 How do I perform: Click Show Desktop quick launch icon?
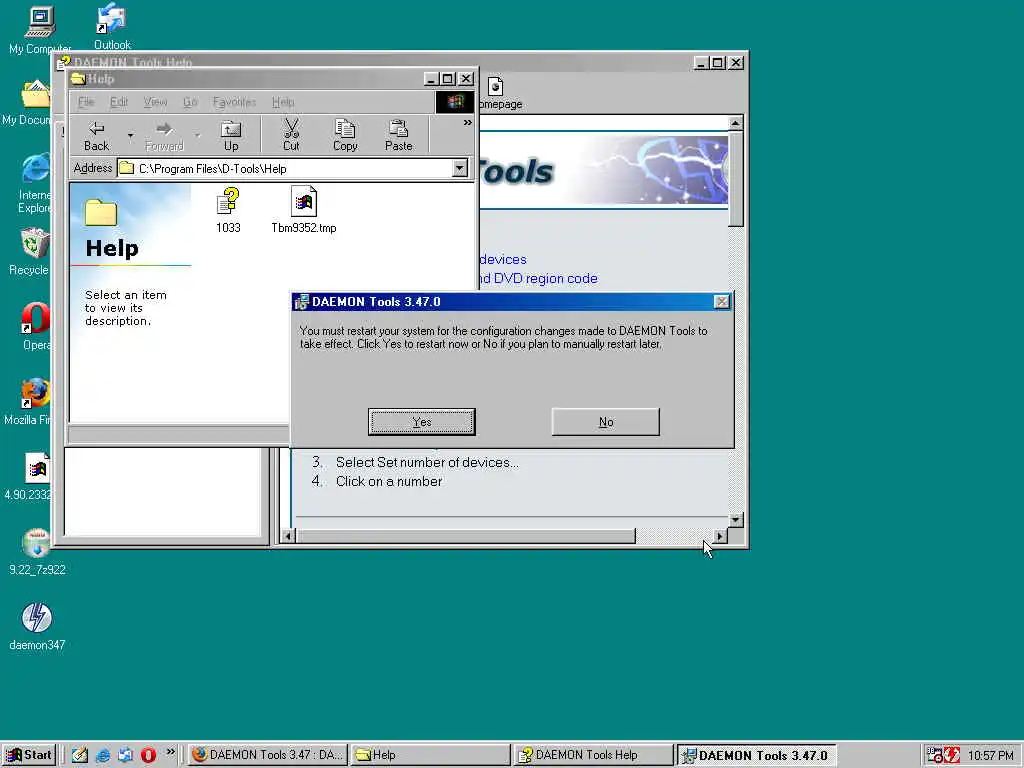pyautogui.click(x=80, y=755)
